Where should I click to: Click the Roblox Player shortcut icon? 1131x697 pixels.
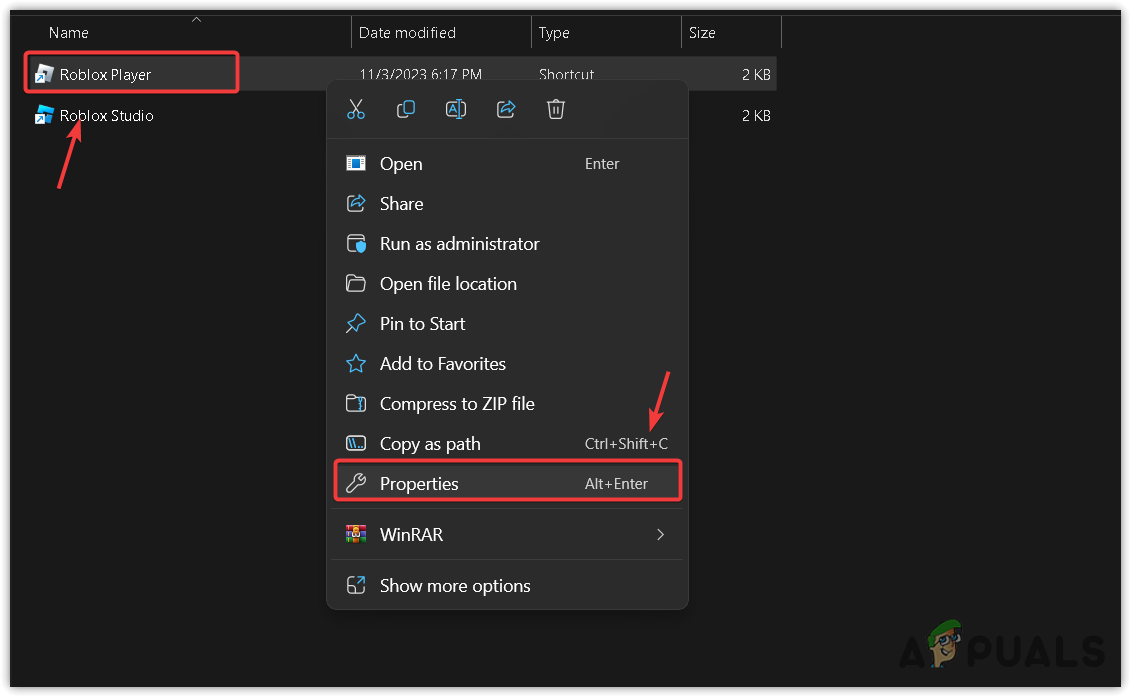click(x=44, y=74)
